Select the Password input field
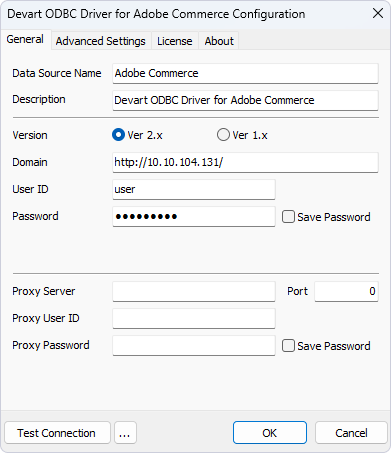This screenshot has width=391, height=453. coord(194,216)
